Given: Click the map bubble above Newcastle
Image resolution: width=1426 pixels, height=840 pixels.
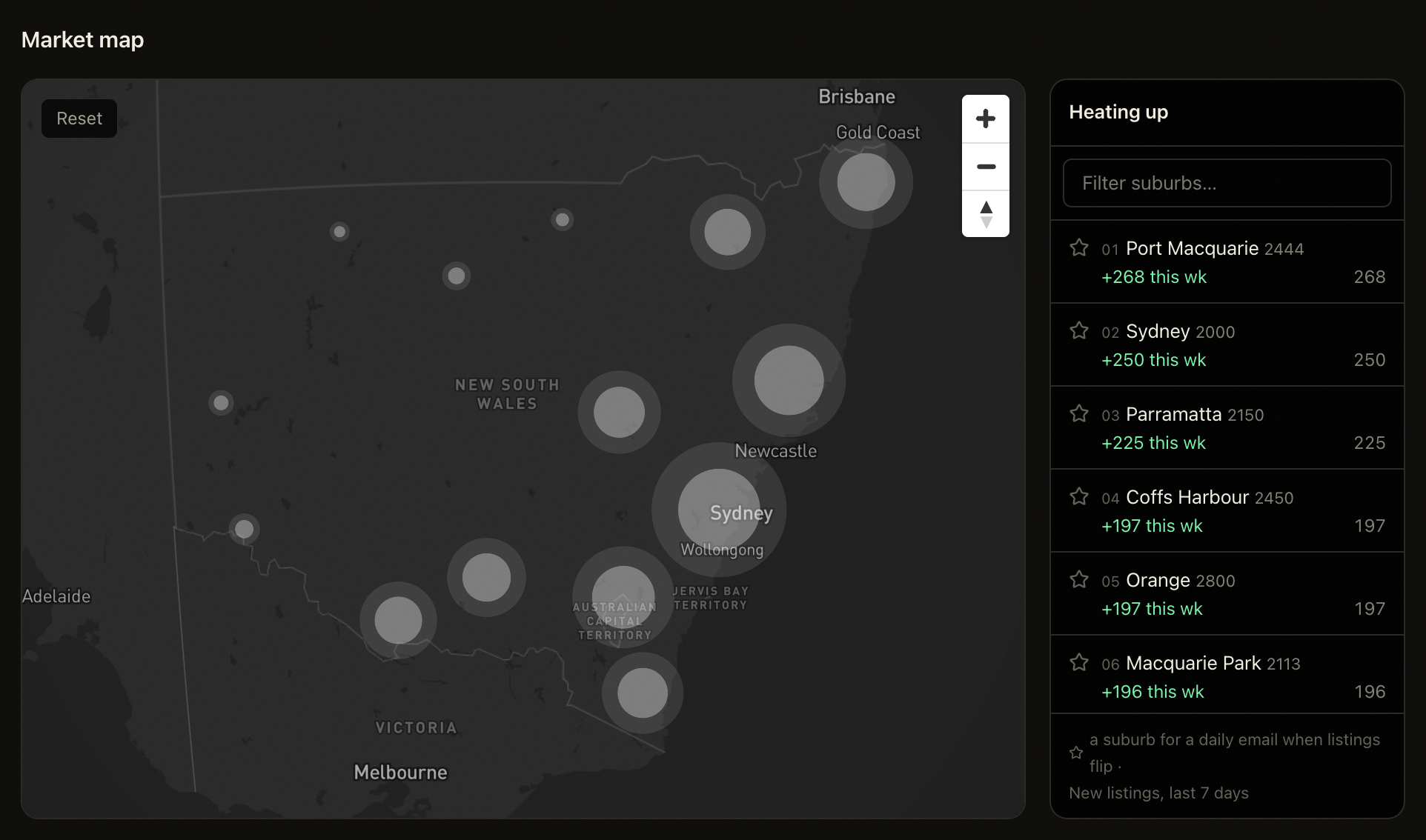Looking at the screenshot, I should coord(789,380).
